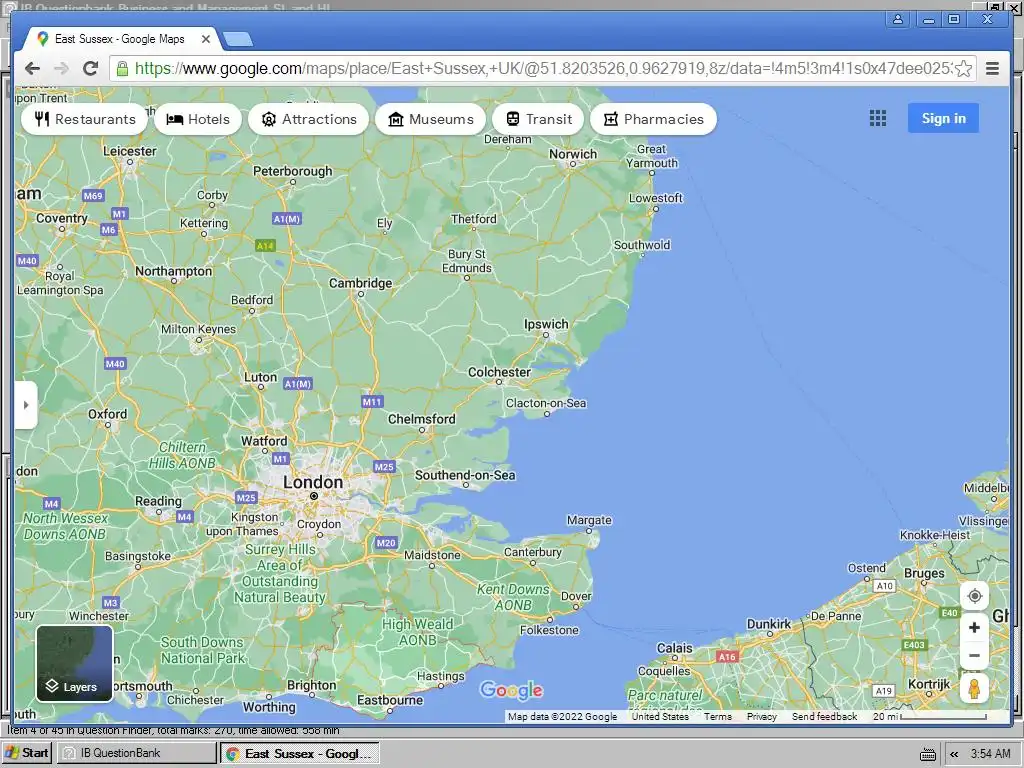1024x768 pixels.
Task: Click the Chrome user profile icon
Action: click(898, 19)
